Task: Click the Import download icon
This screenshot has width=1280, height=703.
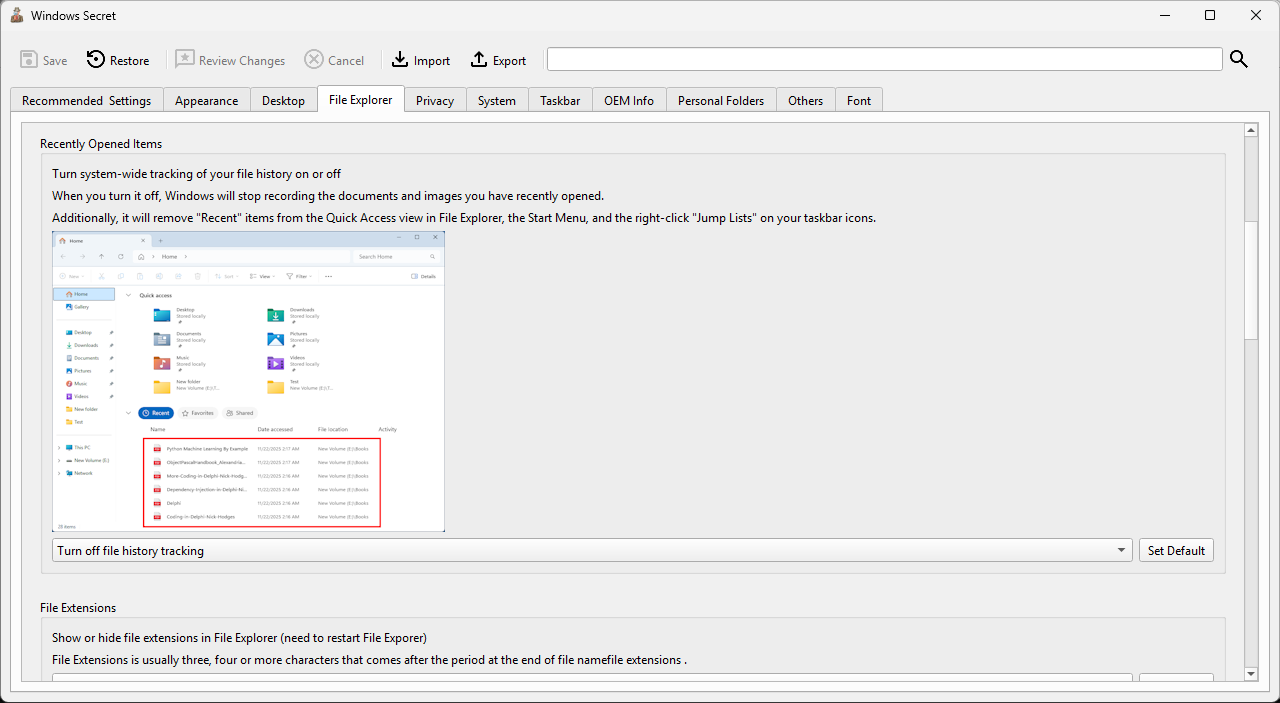Action: pyautogui.click(x=400, y=60)
